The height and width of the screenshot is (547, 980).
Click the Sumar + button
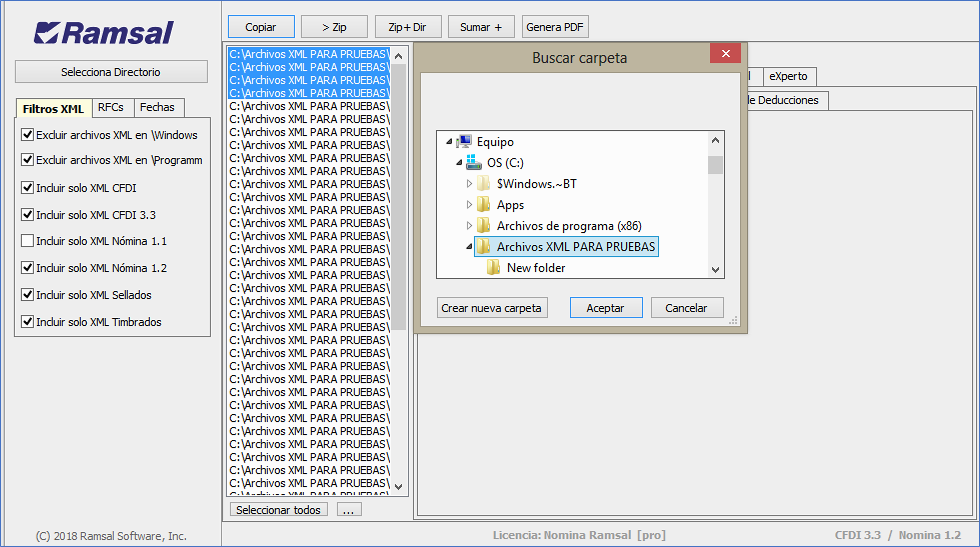point(481,28)
